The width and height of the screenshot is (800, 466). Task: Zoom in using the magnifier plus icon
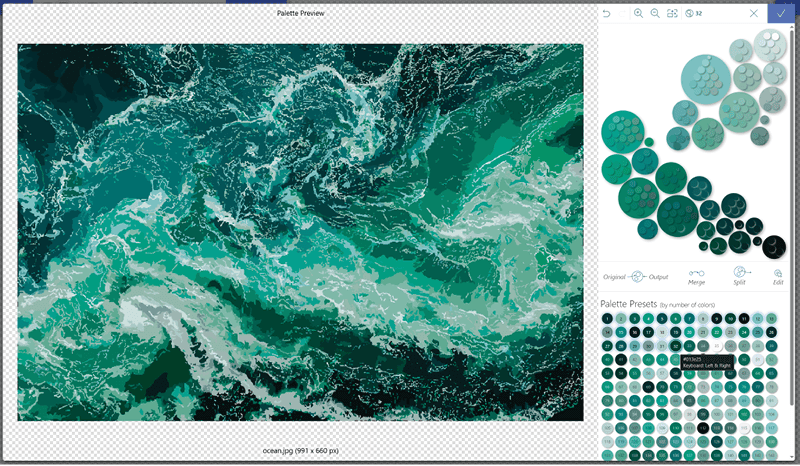(639, 13)
